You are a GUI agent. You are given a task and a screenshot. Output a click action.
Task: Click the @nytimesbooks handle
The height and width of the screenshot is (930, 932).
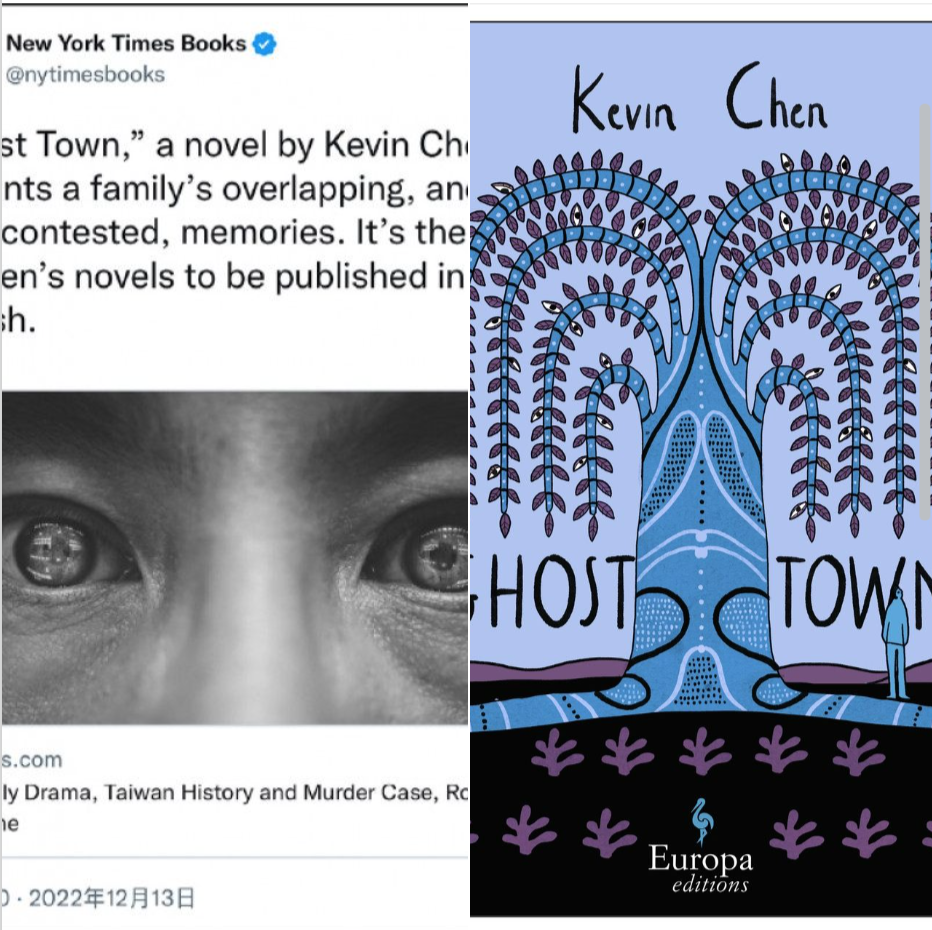[x=85, y=75]
